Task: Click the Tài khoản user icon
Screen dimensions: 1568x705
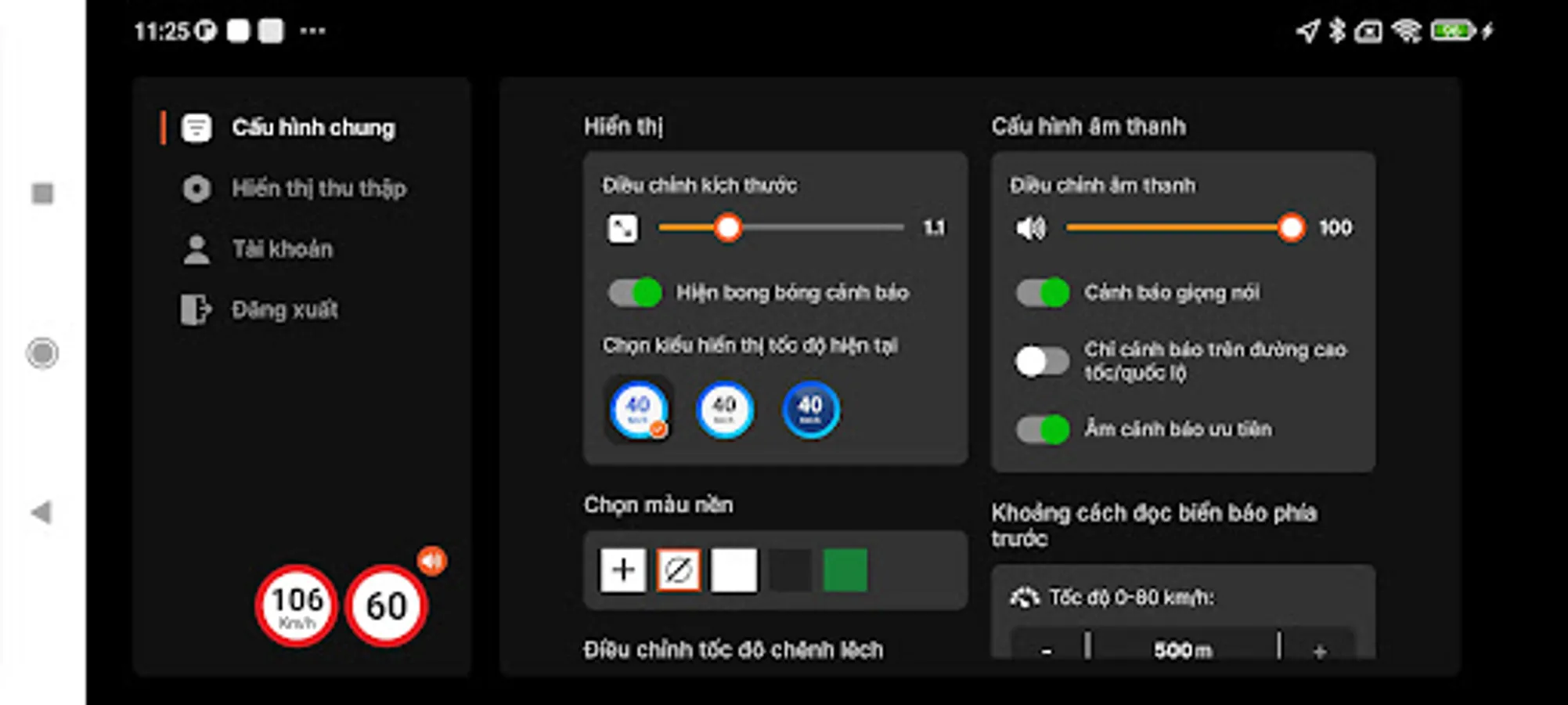Action: (x=196, y=249)
